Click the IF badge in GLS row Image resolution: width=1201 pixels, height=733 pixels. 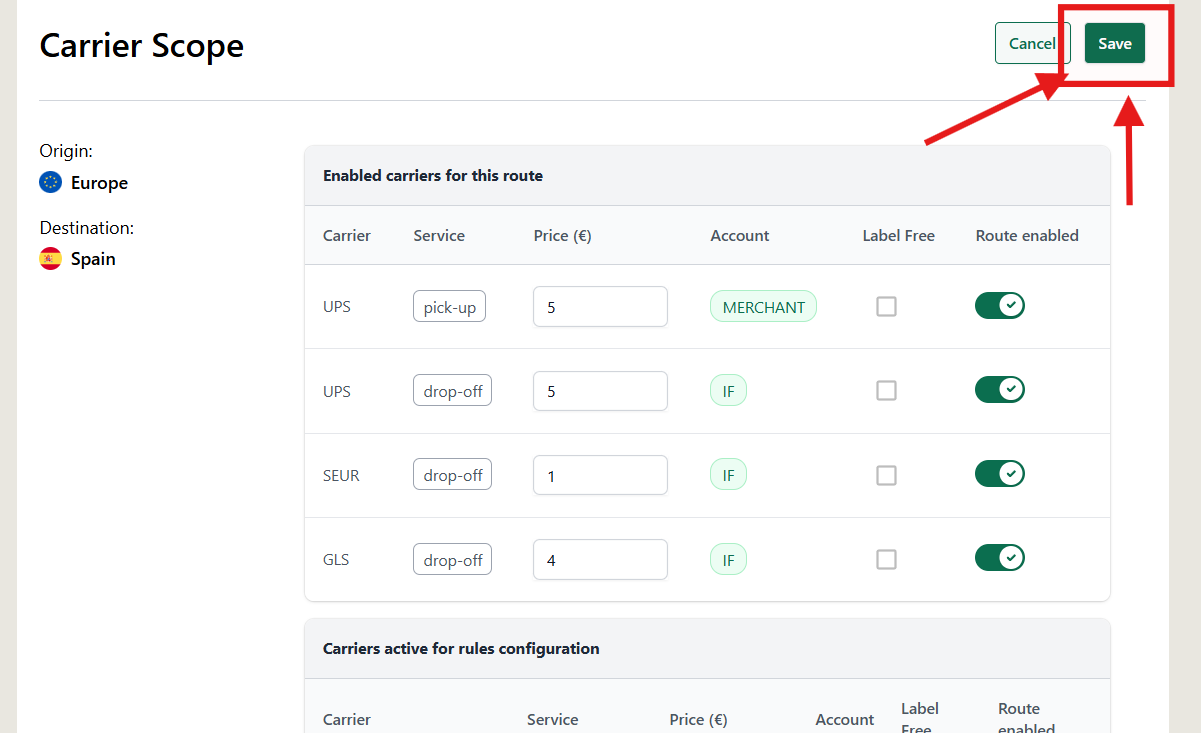click(728, 559)
